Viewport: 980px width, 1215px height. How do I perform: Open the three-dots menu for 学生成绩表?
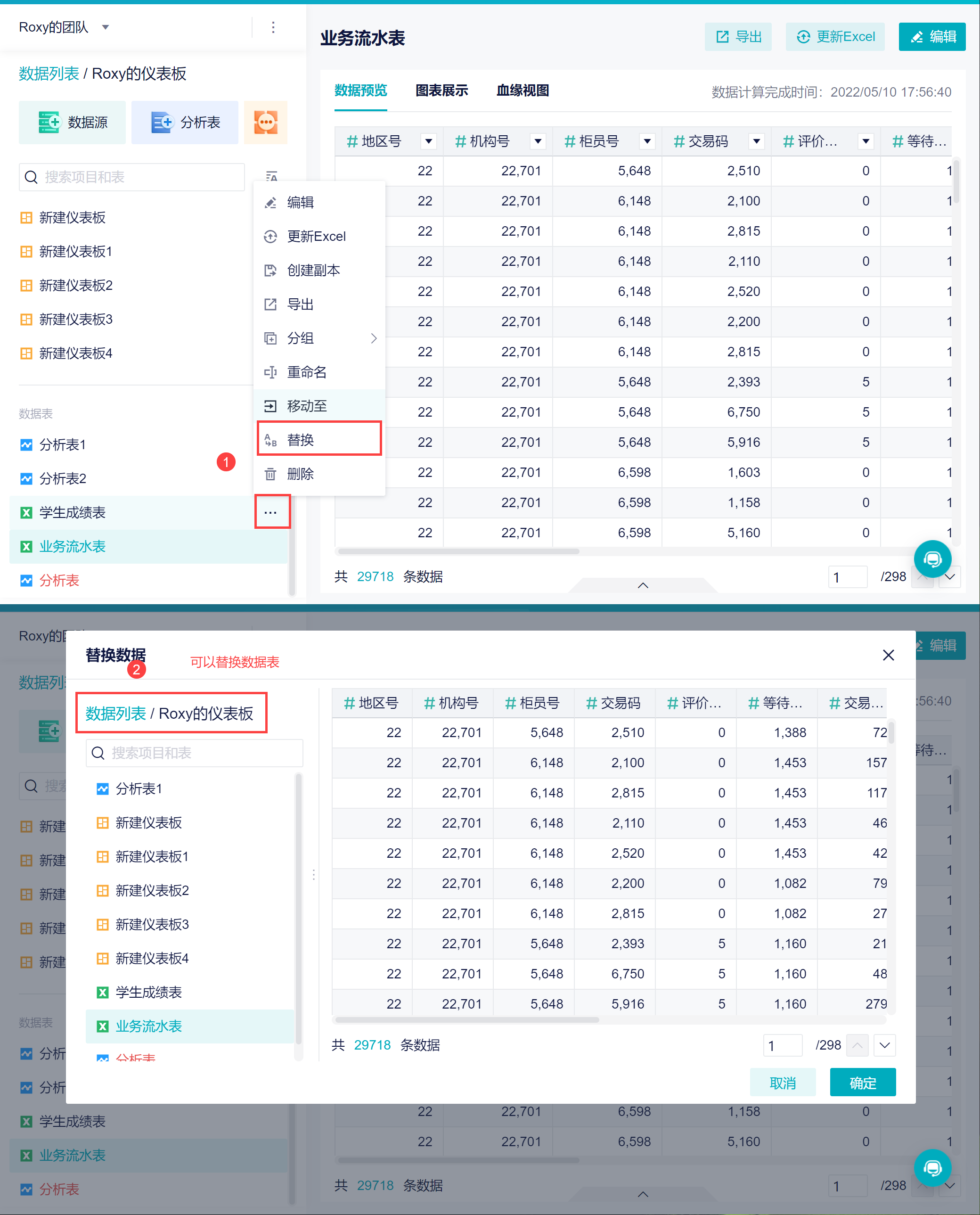(x=271, y=512)
